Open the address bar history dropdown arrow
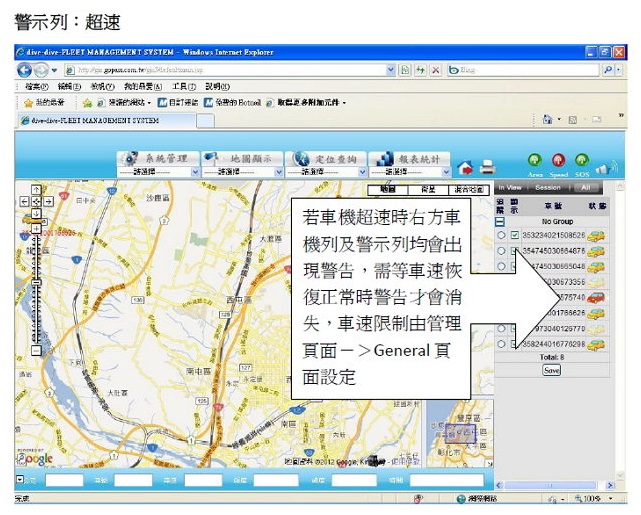 point(390,70)
